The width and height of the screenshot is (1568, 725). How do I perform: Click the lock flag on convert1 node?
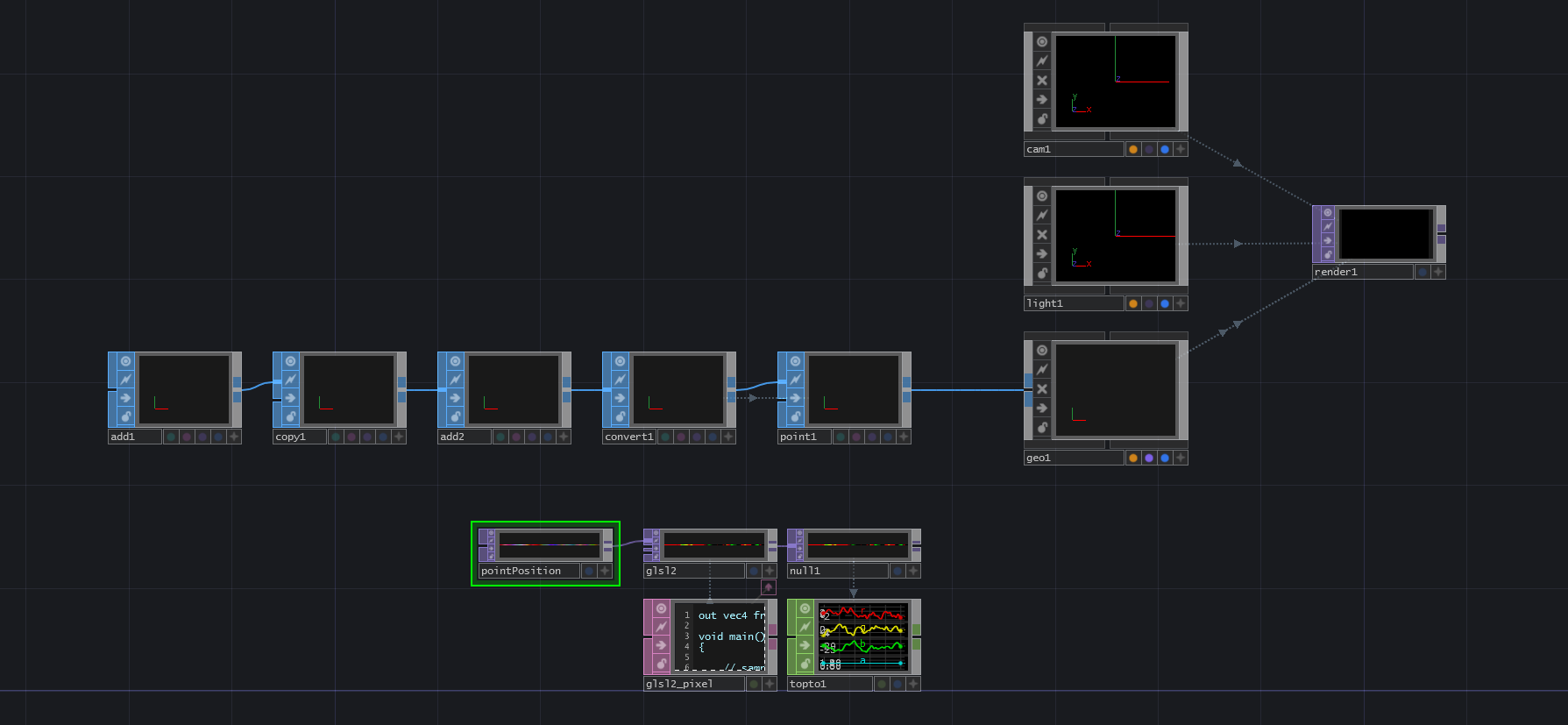coord(620,416)
